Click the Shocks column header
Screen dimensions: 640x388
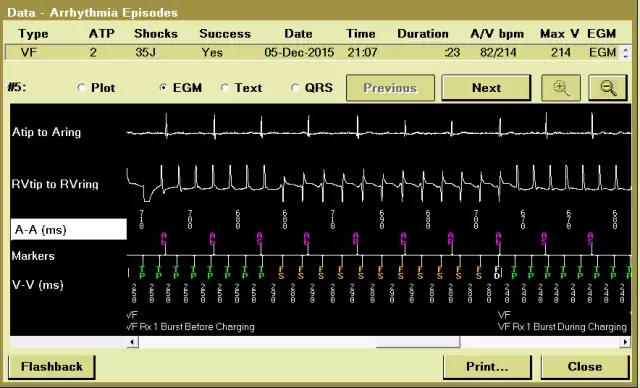(156, 34)
